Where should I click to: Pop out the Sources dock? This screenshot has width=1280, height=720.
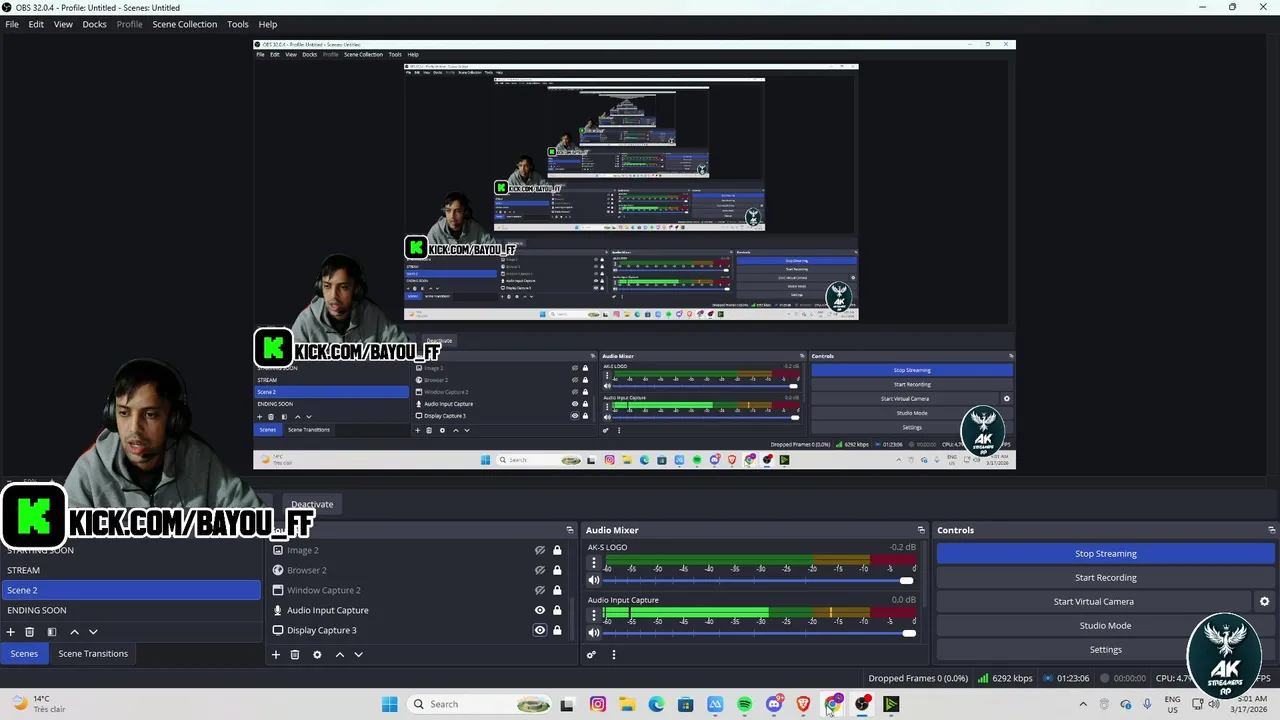pyautogui.click(x=570, y=530)
